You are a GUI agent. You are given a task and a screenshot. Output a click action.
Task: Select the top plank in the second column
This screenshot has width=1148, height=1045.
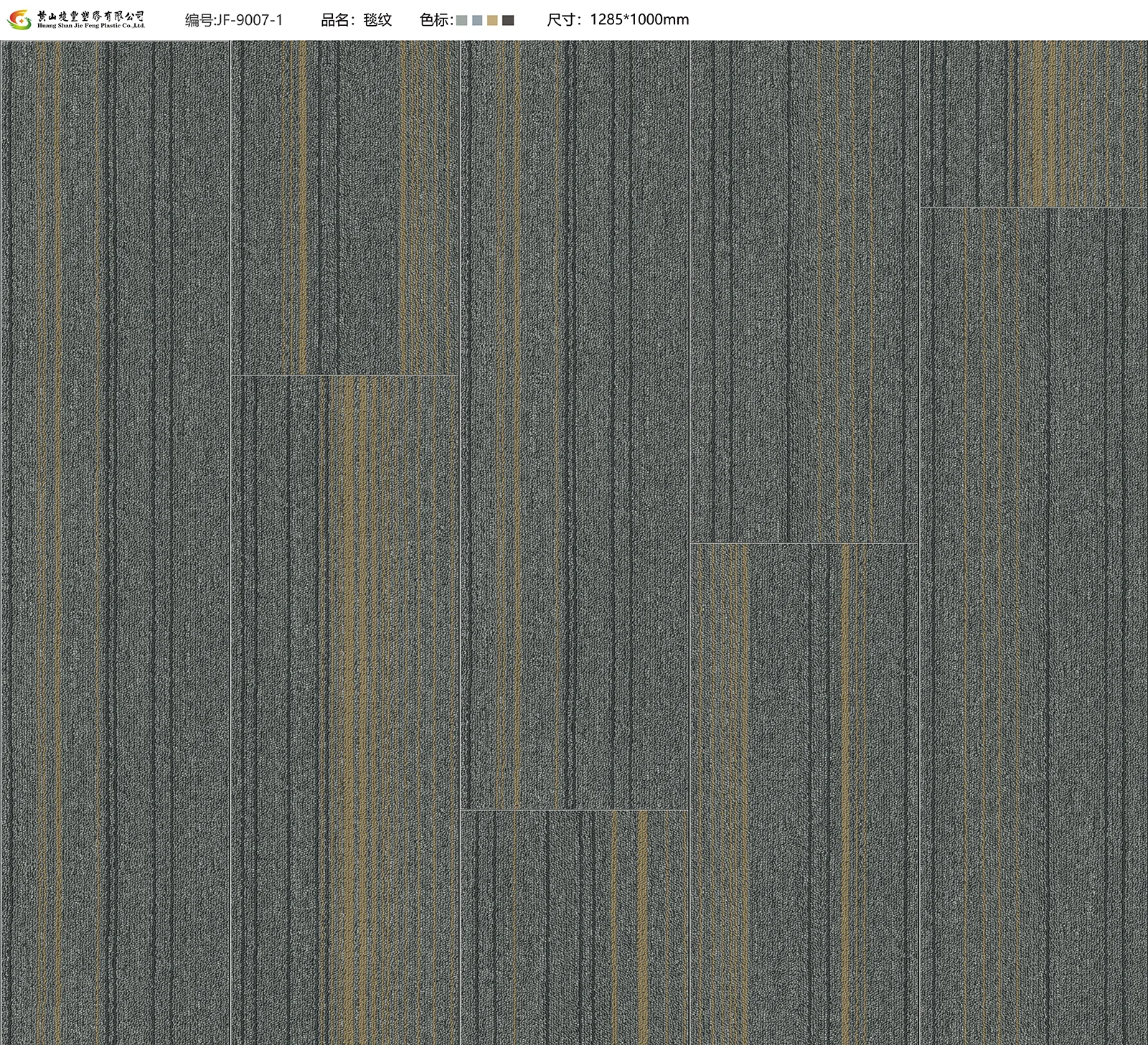tap(344, 208)
